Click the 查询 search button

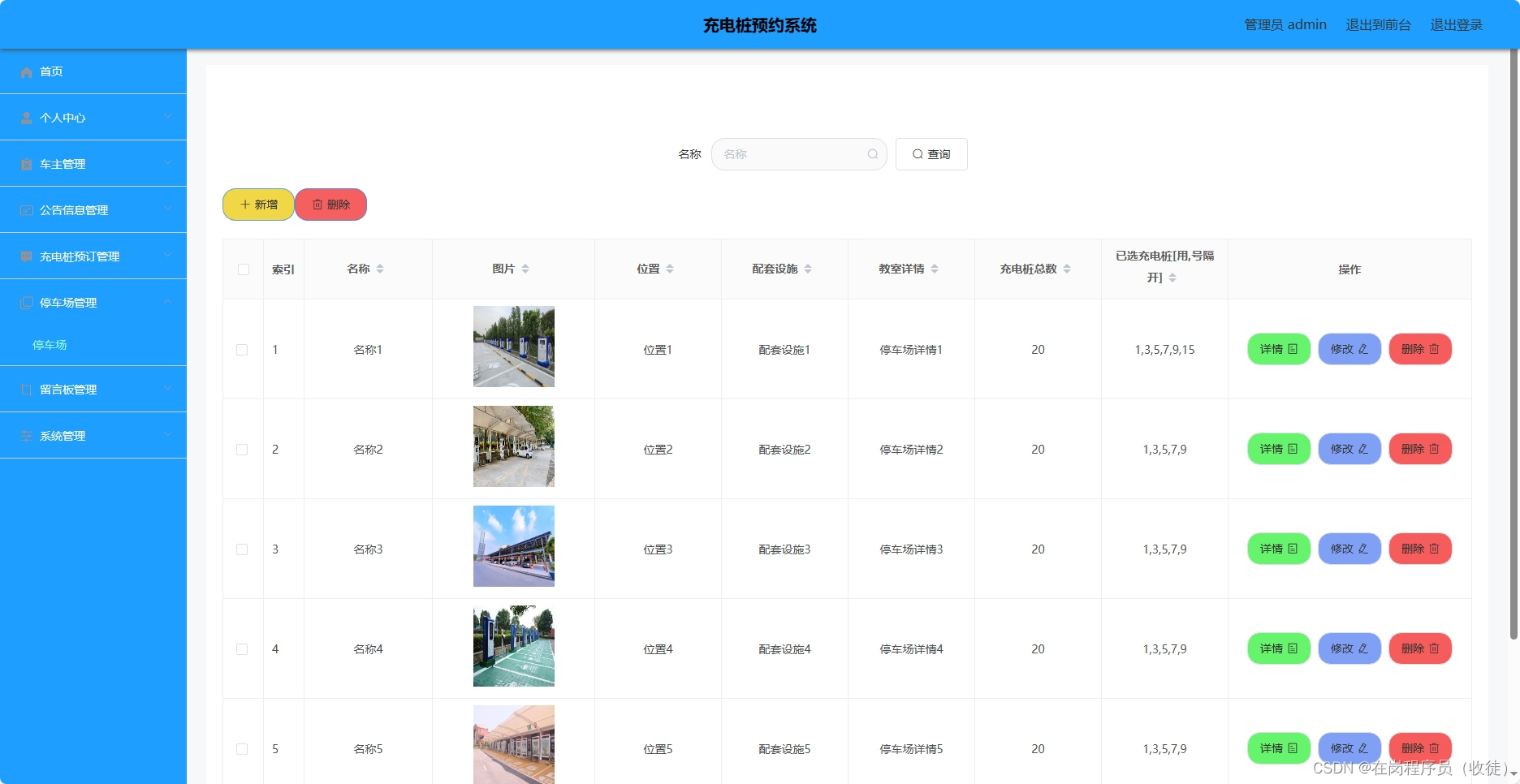[x=931, y=154]
